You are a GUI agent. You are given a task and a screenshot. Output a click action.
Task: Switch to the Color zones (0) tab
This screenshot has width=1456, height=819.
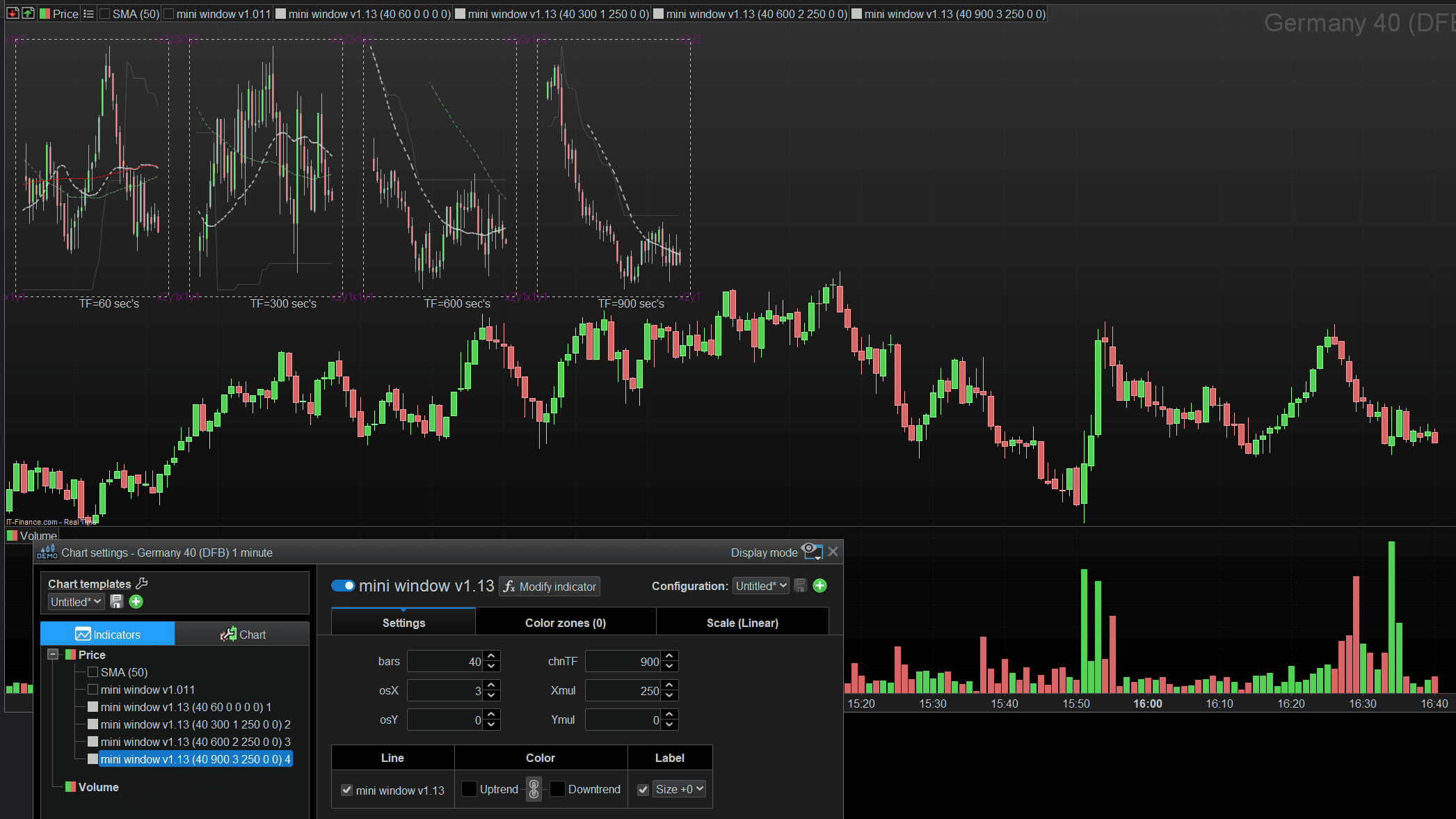tap(566, 623)
